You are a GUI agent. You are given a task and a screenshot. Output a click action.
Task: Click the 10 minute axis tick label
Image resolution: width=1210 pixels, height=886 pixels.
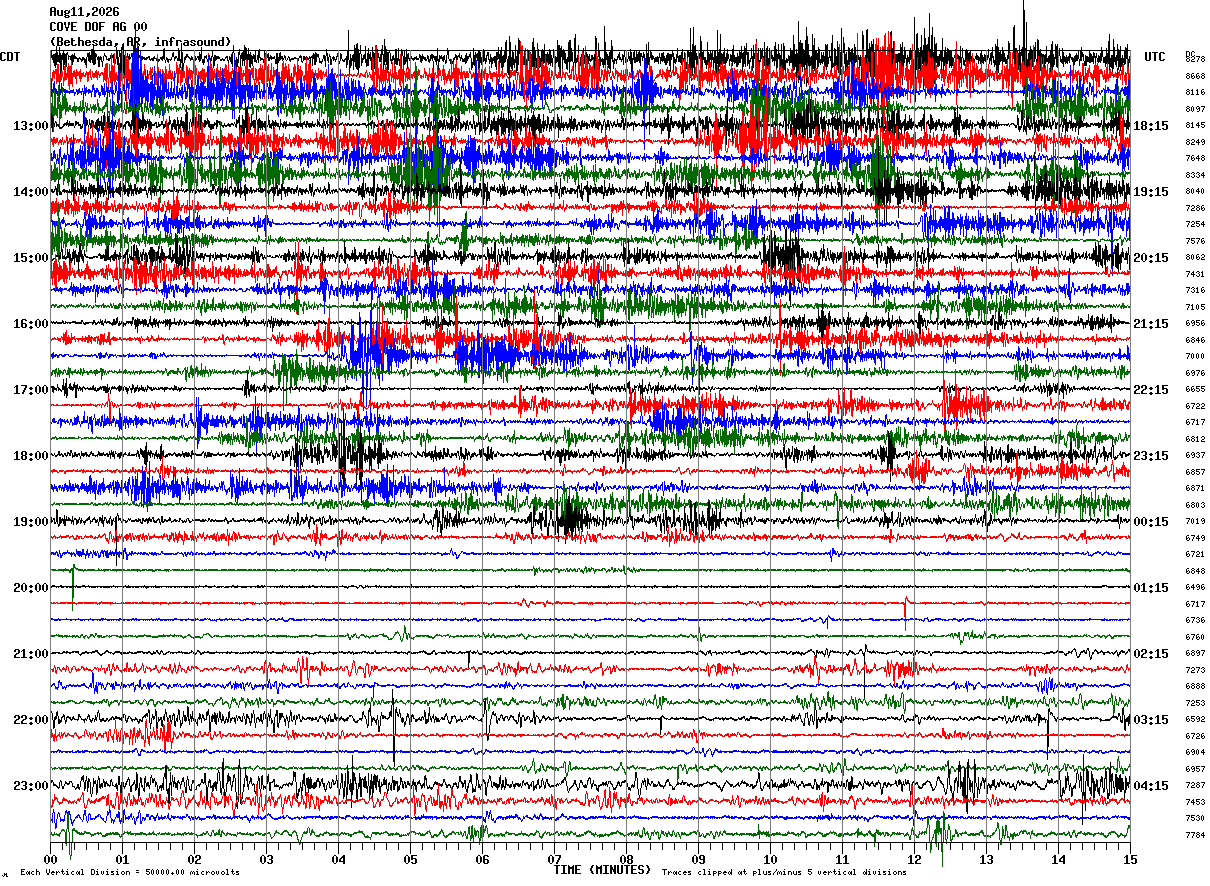coord(771,859)
